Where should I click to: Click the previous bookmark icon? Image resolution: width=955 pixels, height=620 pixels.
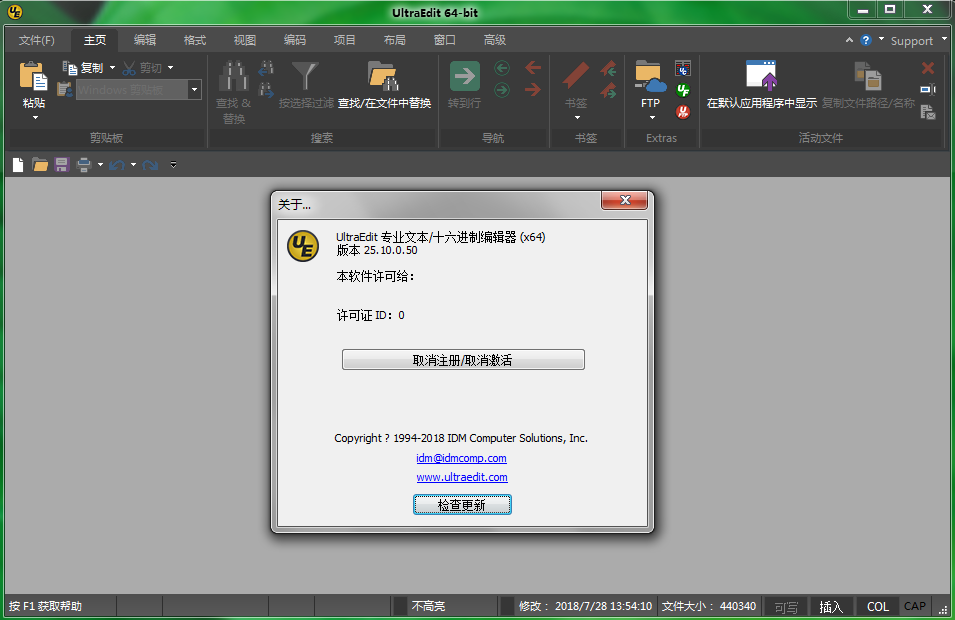(x=608, y=68)
